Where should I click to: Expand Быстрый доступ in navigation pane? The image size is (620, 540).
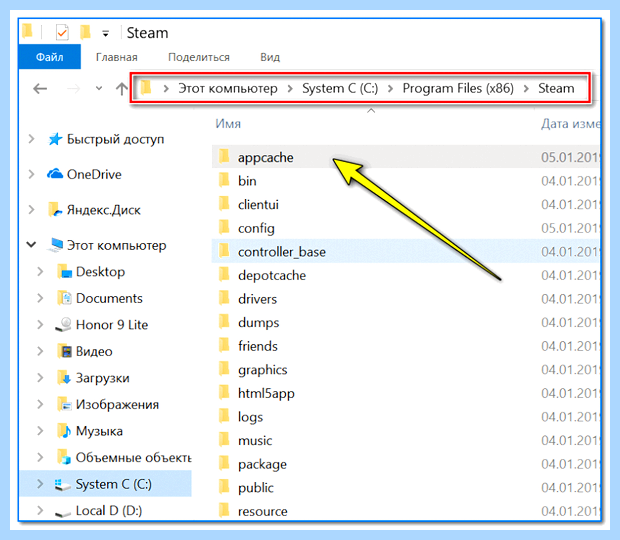[31, 139]
